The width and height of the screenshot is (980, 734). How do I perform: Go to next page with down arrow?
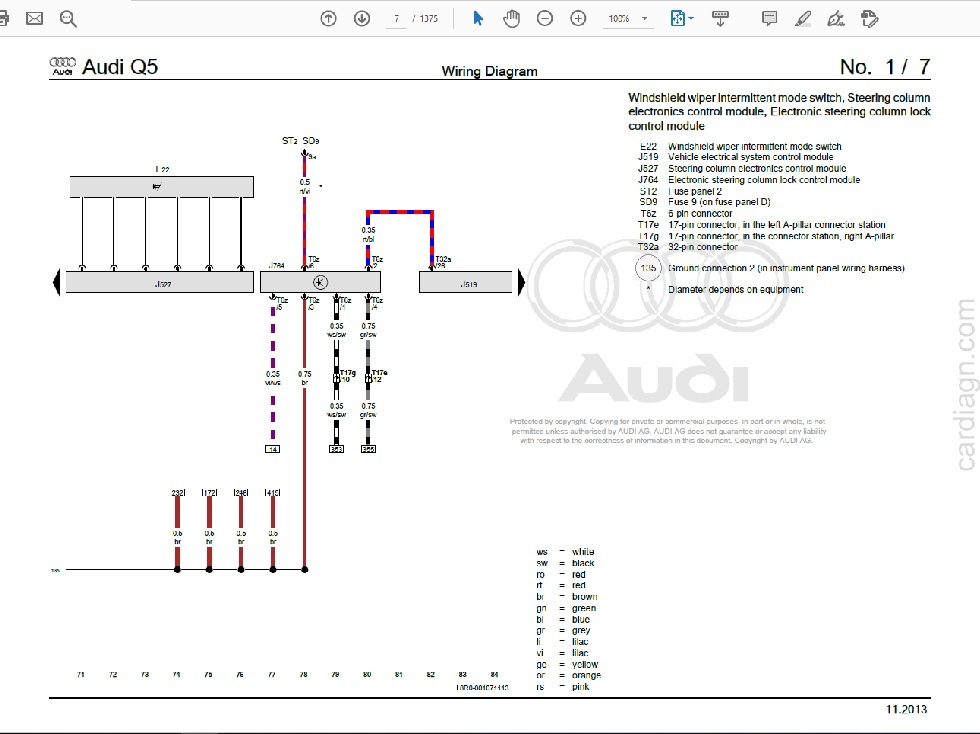click(x=362, y=19)
